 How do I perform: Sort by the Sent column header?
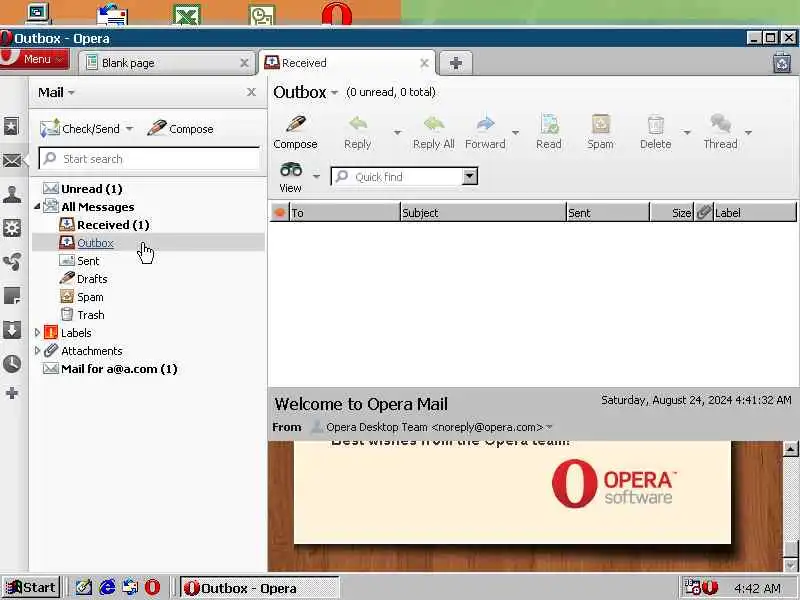[608, 213]
